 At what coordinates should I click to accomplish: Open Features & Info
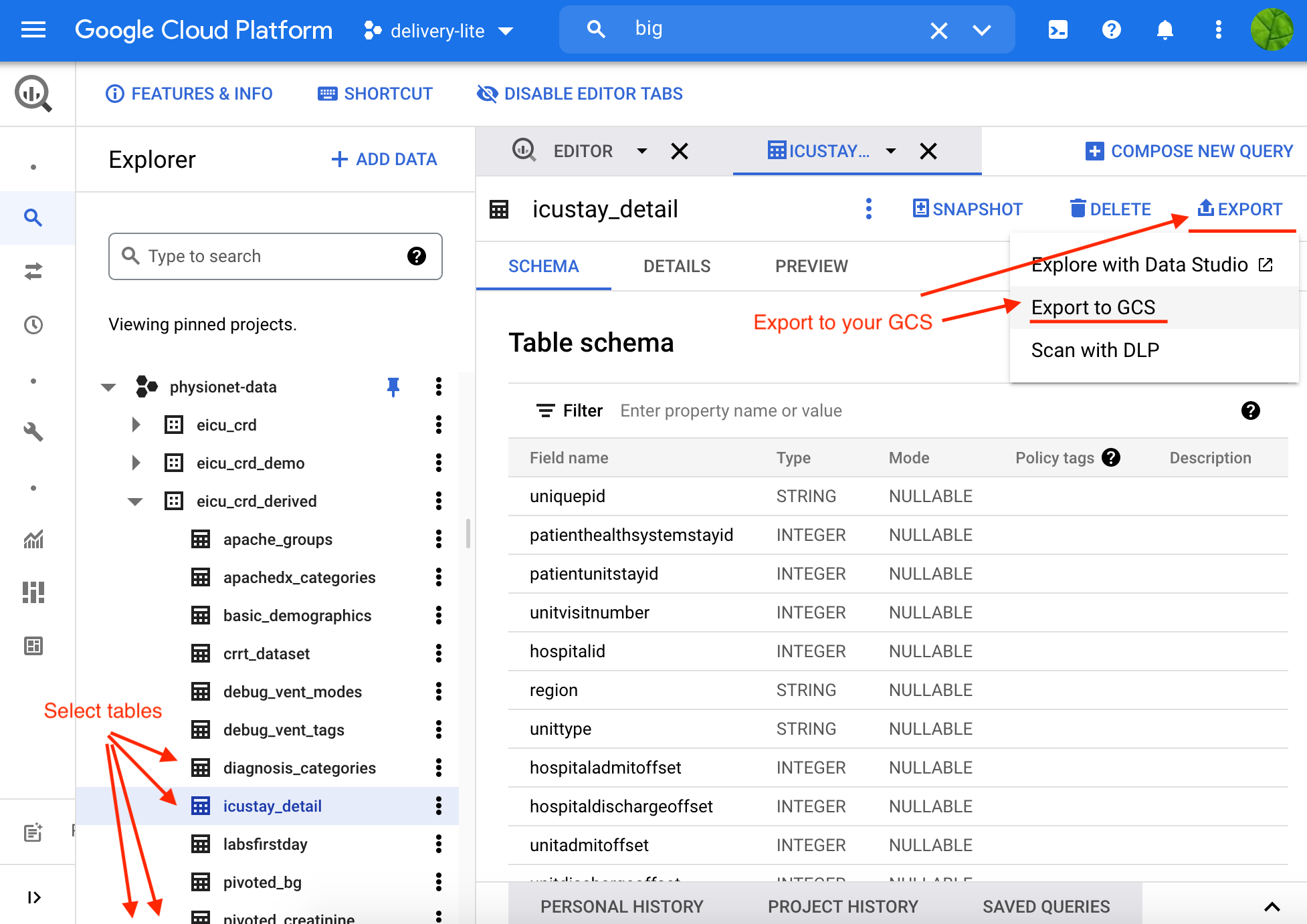point(189,94)
